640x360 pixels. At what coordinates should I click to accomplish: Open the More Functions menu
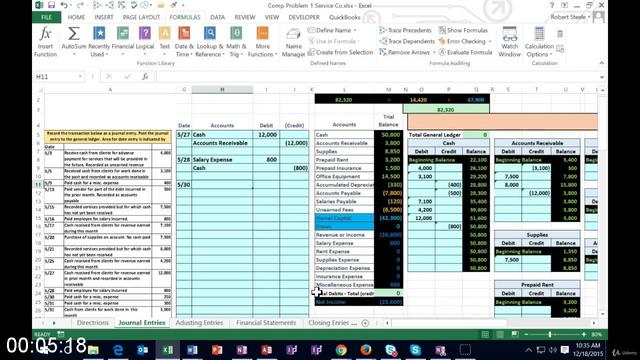click(262, 42)
